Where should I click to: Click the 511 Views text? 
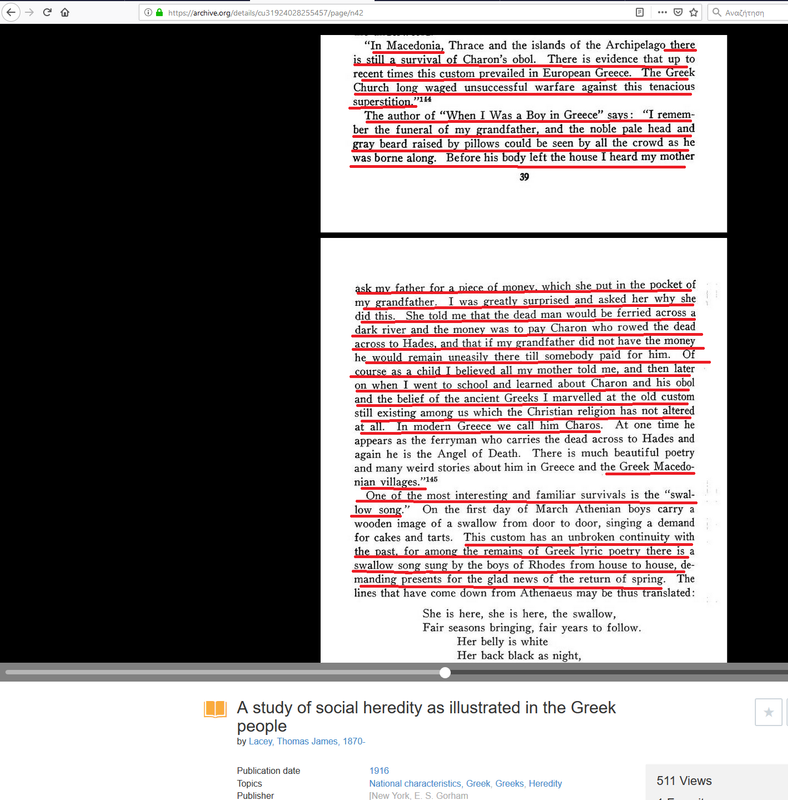pos(684,781)
